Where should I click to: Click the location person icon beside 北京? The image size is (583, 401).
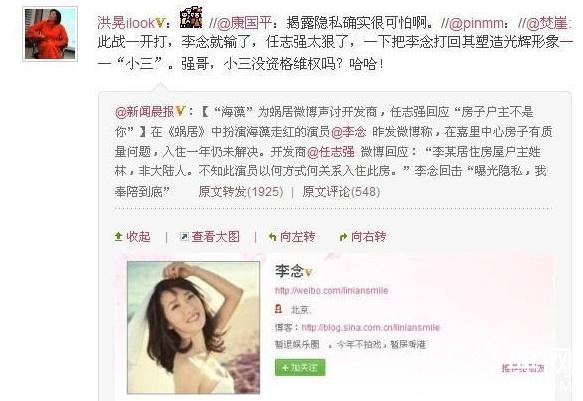[x=278, y=308]
